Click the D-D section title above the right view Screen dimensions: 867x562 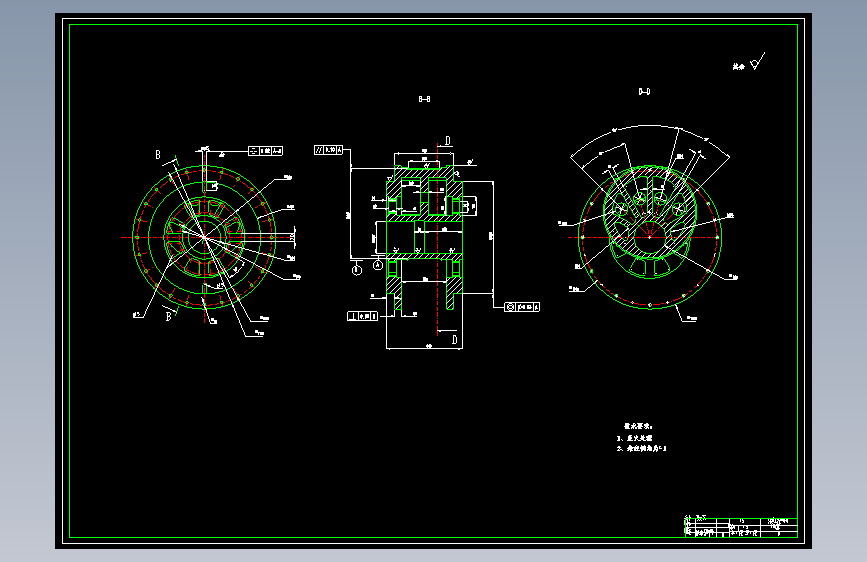coord(644,91)
